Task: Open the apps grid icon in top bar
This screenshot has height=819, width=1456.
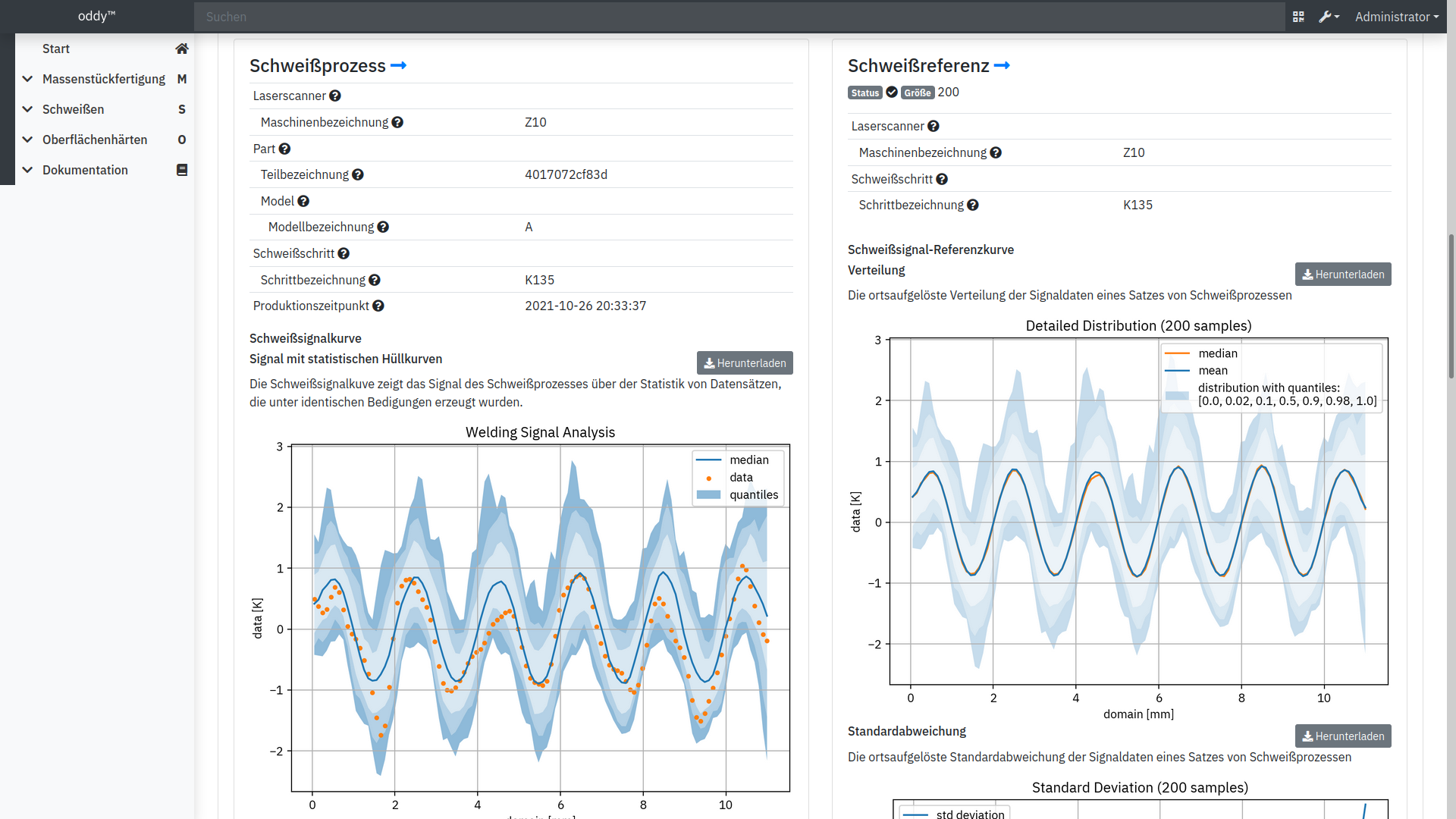Action: (1298, 16)
